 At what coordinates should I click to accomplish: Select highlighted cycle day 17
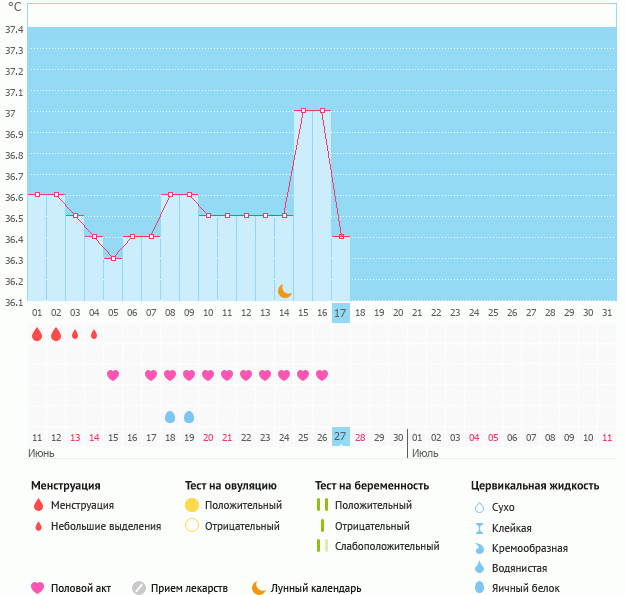(x=341, y=313)
